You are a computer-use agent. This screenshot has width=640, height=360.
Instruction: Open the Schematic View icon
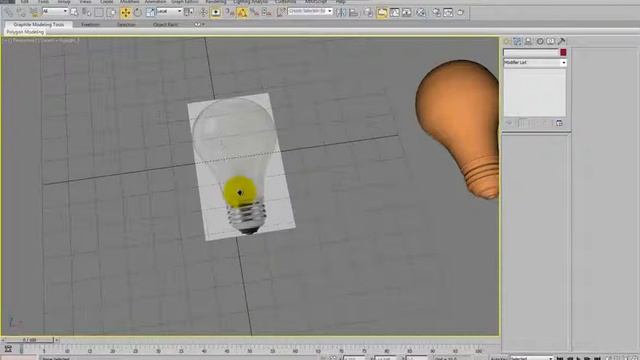pyautogui.click(x=407, y=13)
